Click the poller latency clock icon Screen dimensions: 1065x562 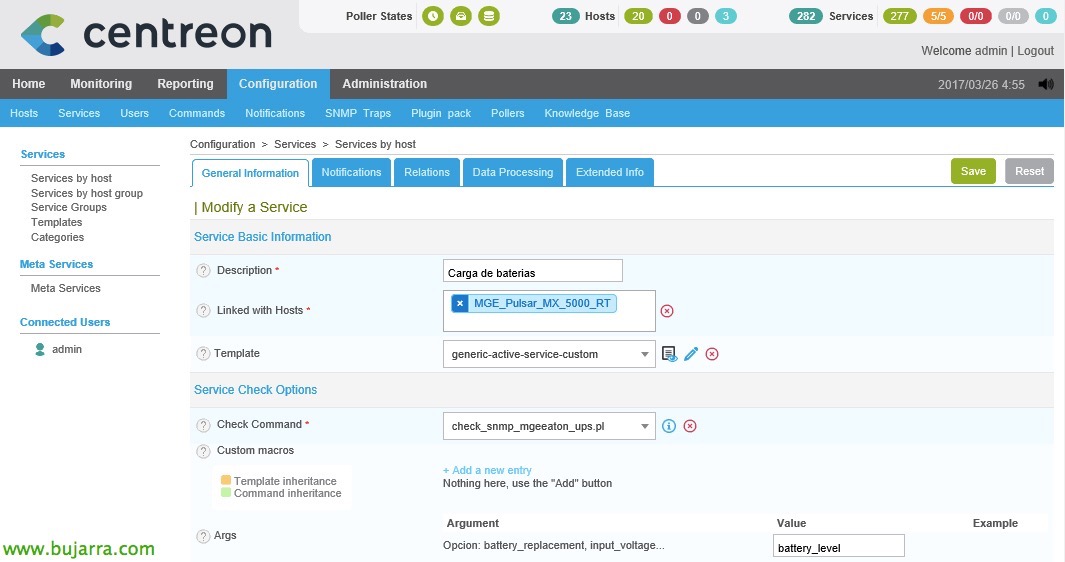(432, 16)
